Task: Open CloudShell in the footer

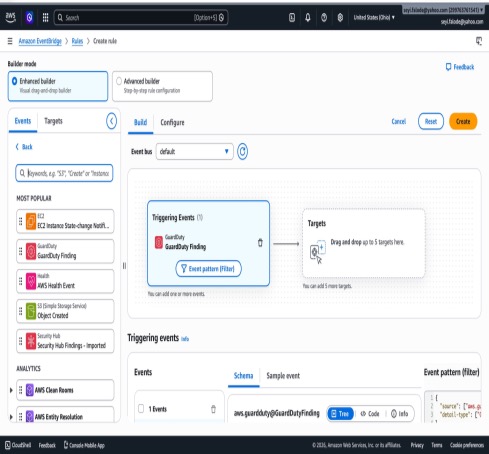Action: pyautogui.click(x=18, y=445)
